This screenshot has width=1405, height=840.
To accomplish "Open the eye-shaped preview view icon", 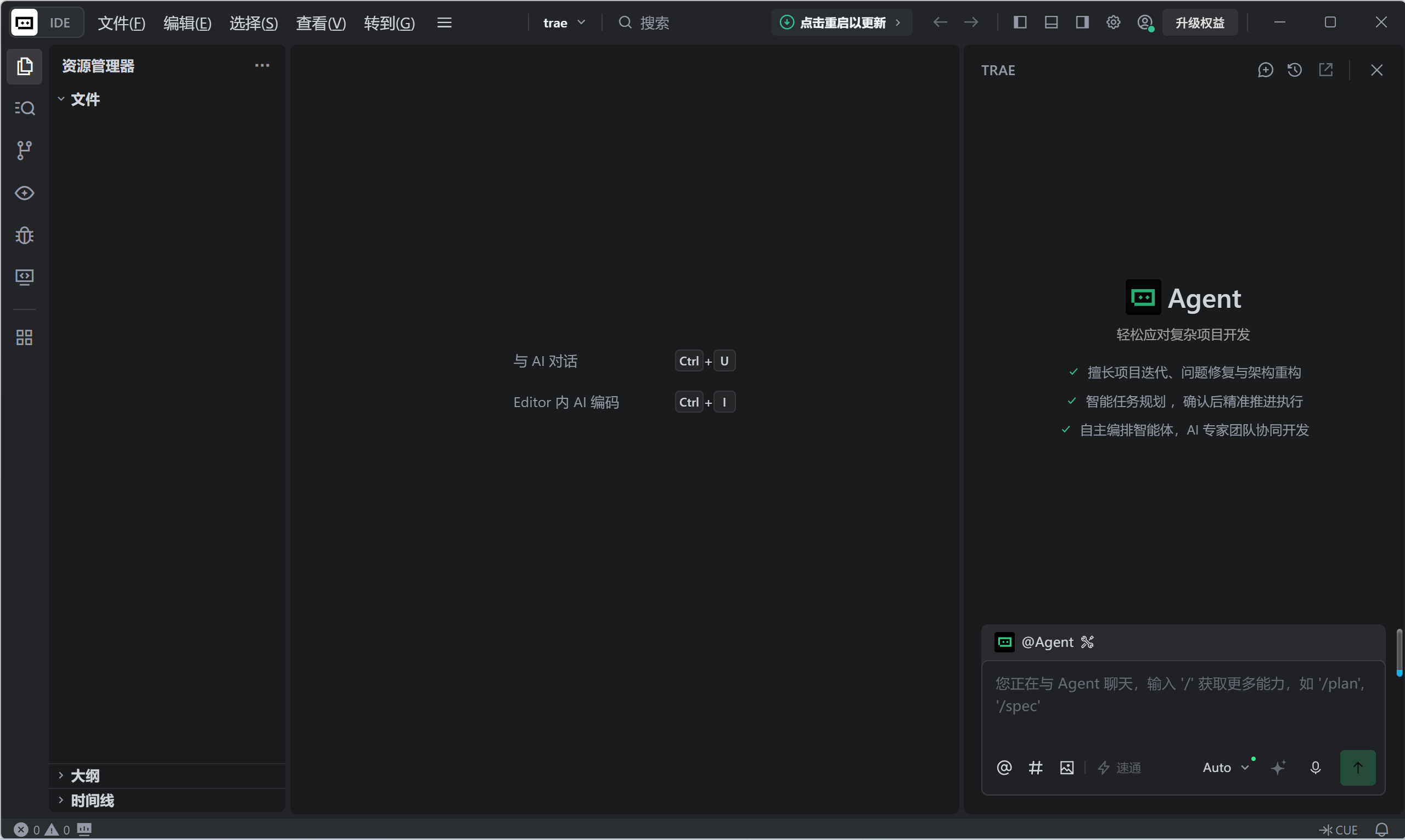I will [24, 193].
